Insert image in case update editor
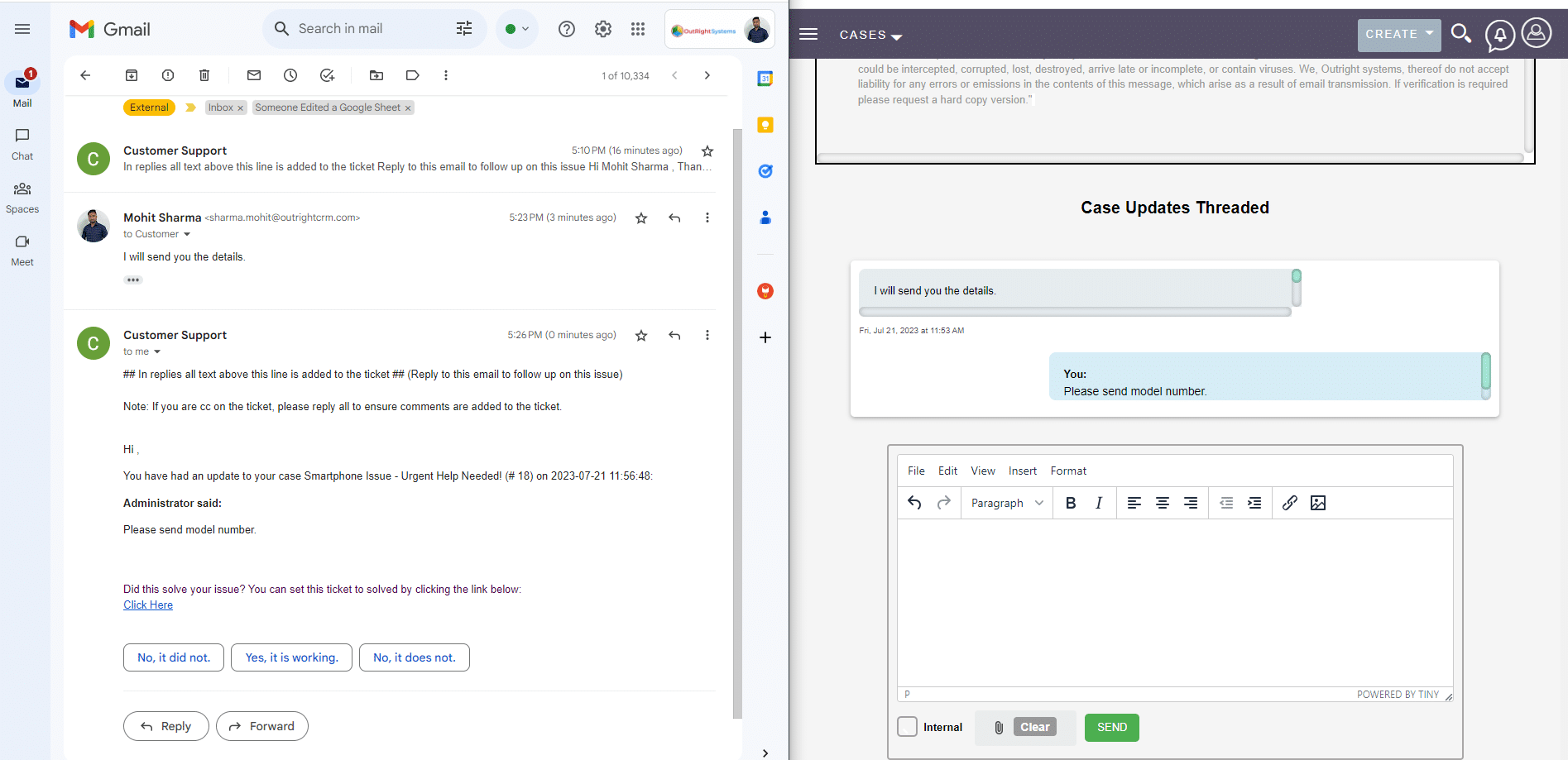The width and height of the screenshot is (1568, 760). tap(1318, 503)
